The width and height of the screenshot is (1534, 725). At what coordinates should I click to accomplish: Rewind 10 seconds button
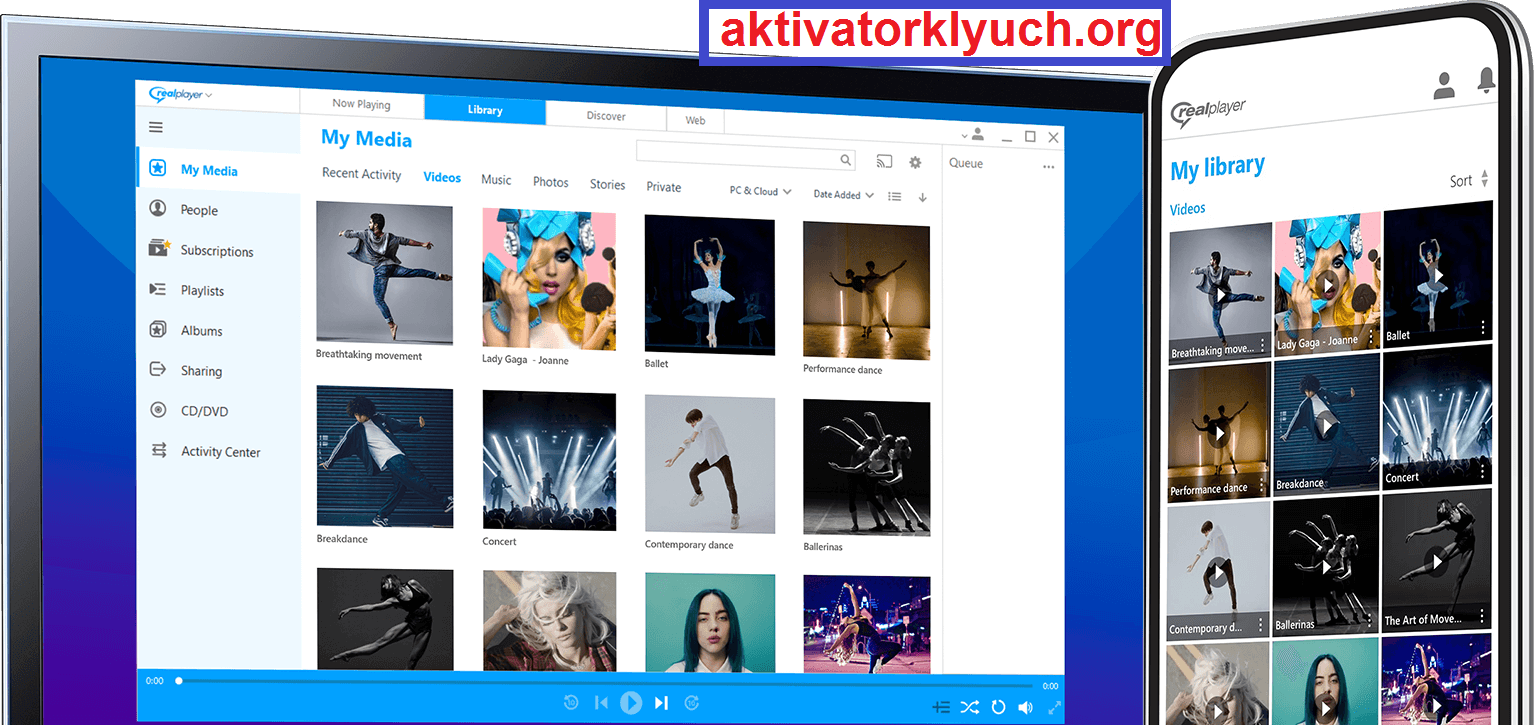(x=571, y=703)
